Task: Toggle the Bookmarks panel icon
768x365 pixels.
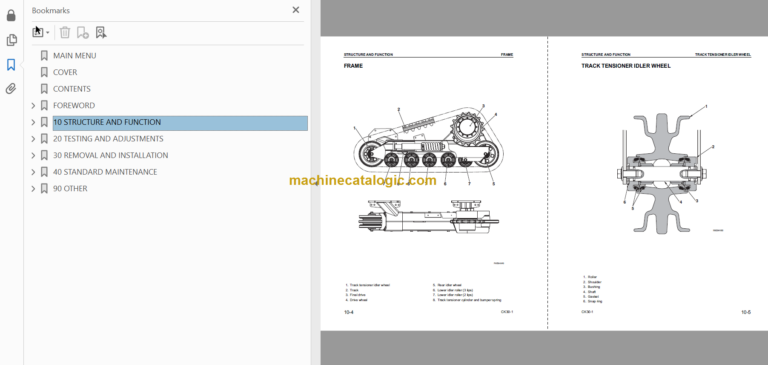Action: [11, 64]
